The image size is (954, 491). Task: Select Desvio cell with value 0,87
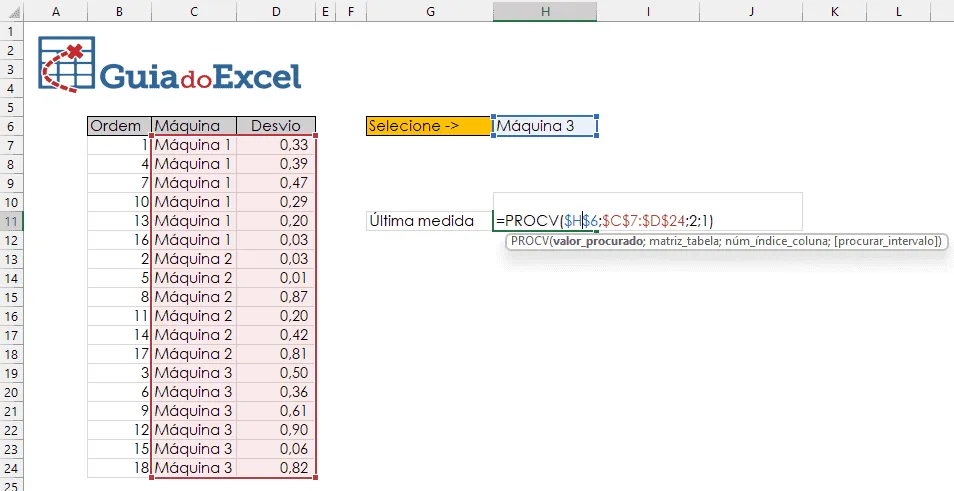coord(276,297)
